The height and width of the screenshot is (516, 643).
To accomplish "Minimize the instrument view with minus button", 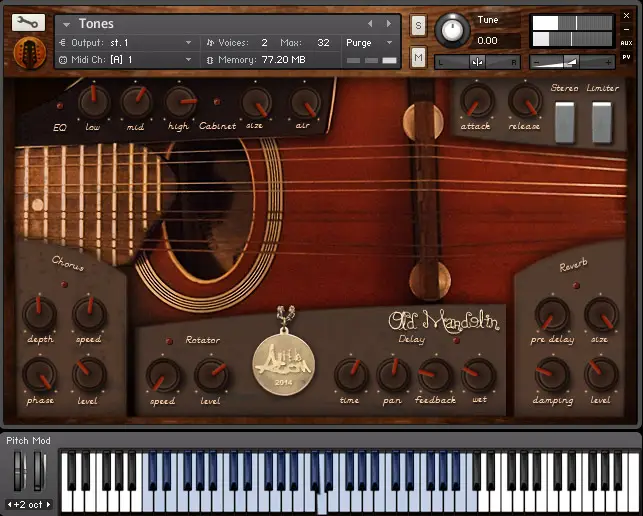I will pos(626,29).
